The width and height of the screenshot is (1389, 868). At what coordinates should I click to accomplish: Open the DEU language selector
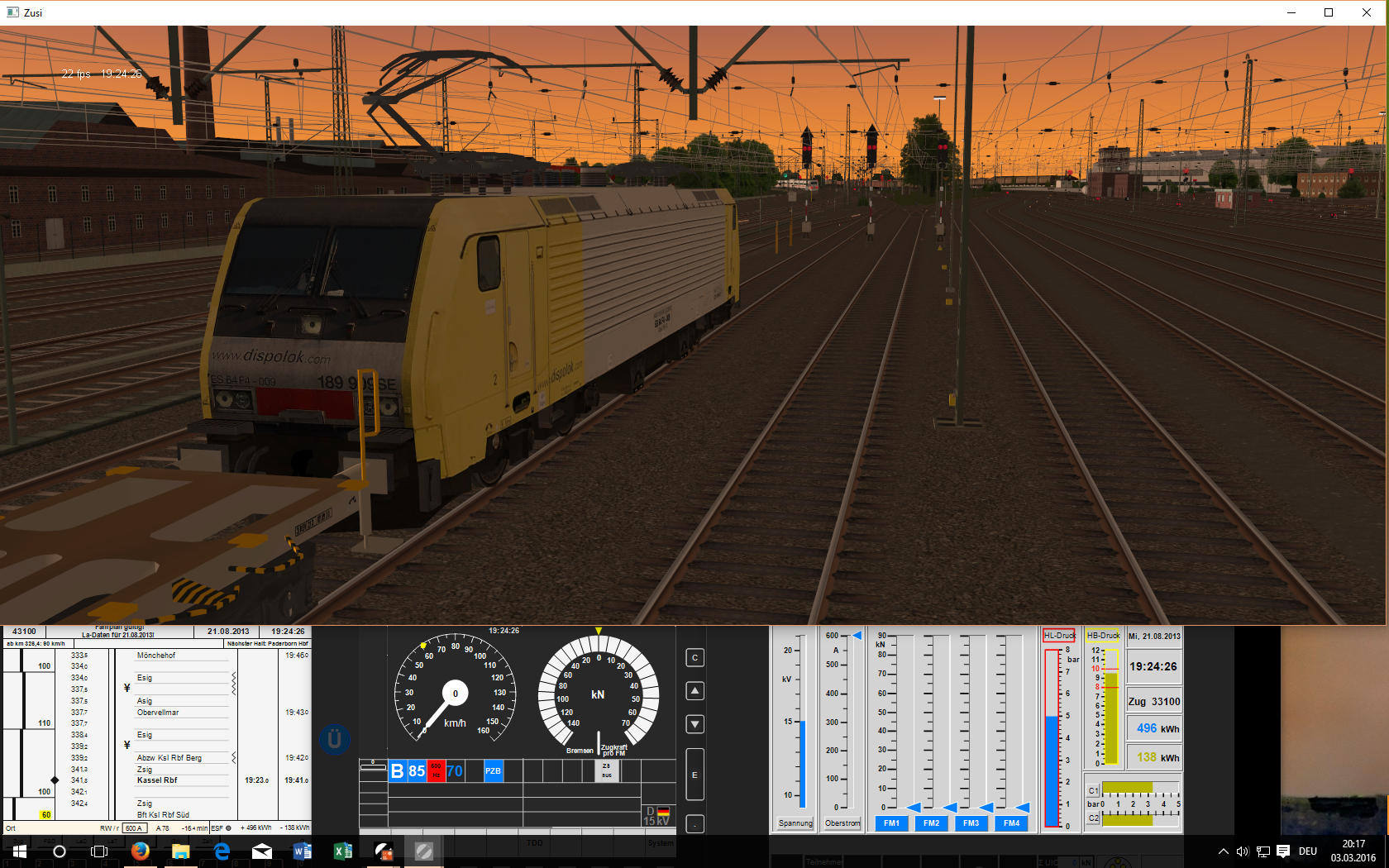click(1308, 851)
